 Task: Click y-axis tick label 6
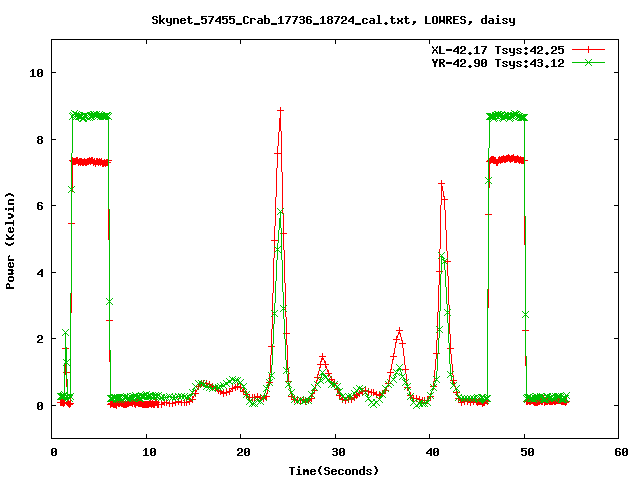tap(40, 206)
